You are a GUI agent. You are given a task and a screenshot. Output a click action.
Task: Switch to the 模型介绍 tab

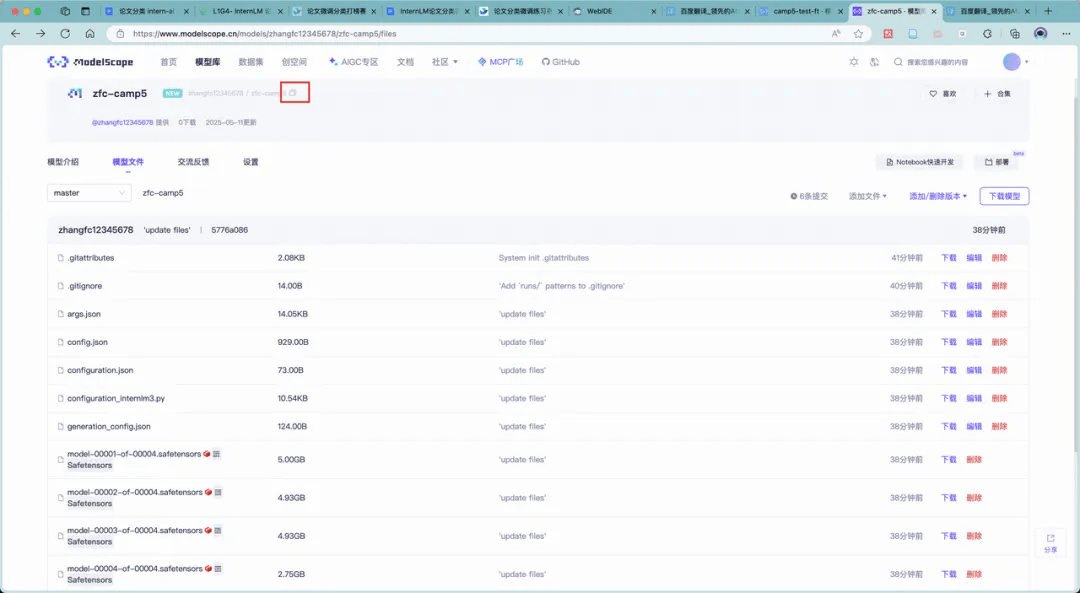point(63,162)
